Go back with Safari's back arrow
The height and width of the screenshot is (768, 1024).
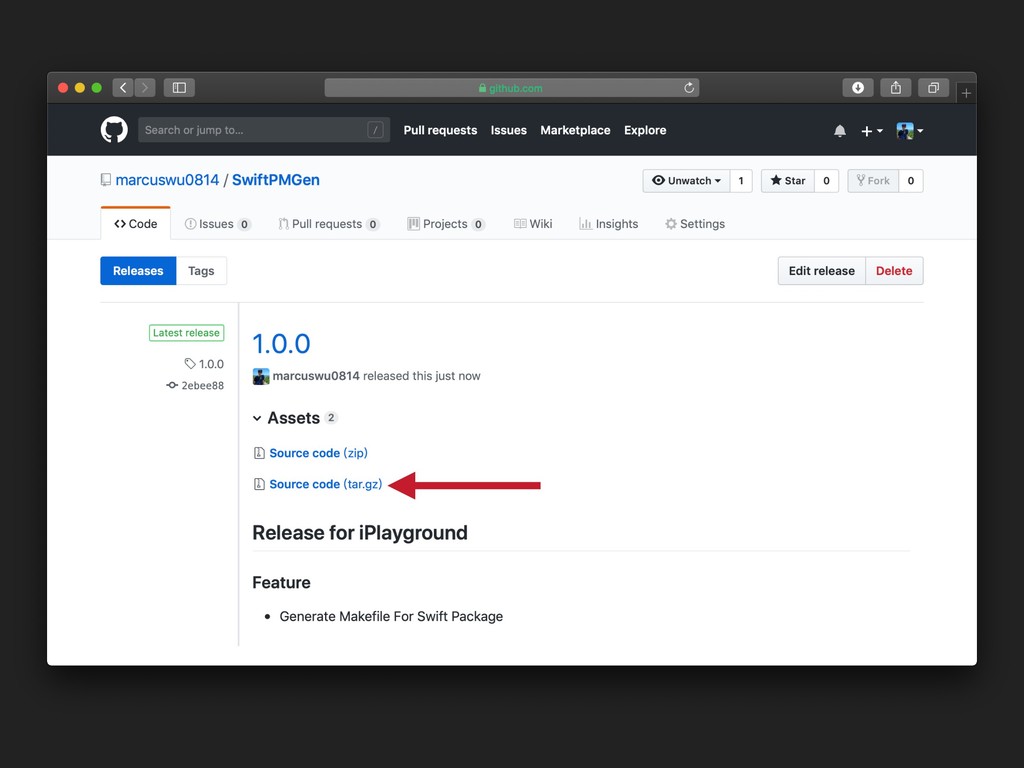(x=123, y=88)
